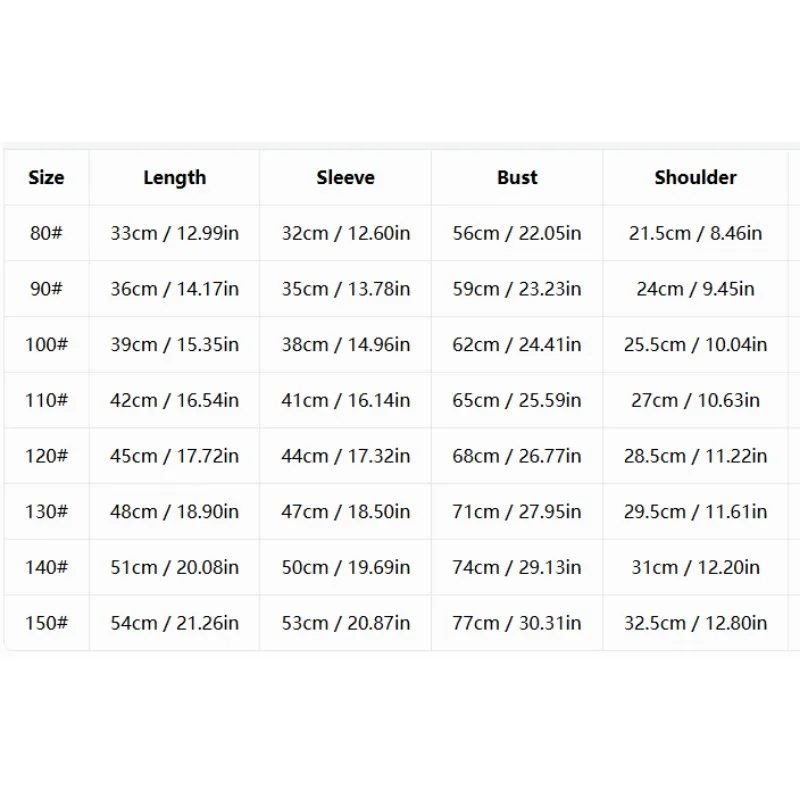Select the 35cm / 13.78in sleeve cell
Image resolution: width=800 pixels, height=800 pixels.
point(345,289)
